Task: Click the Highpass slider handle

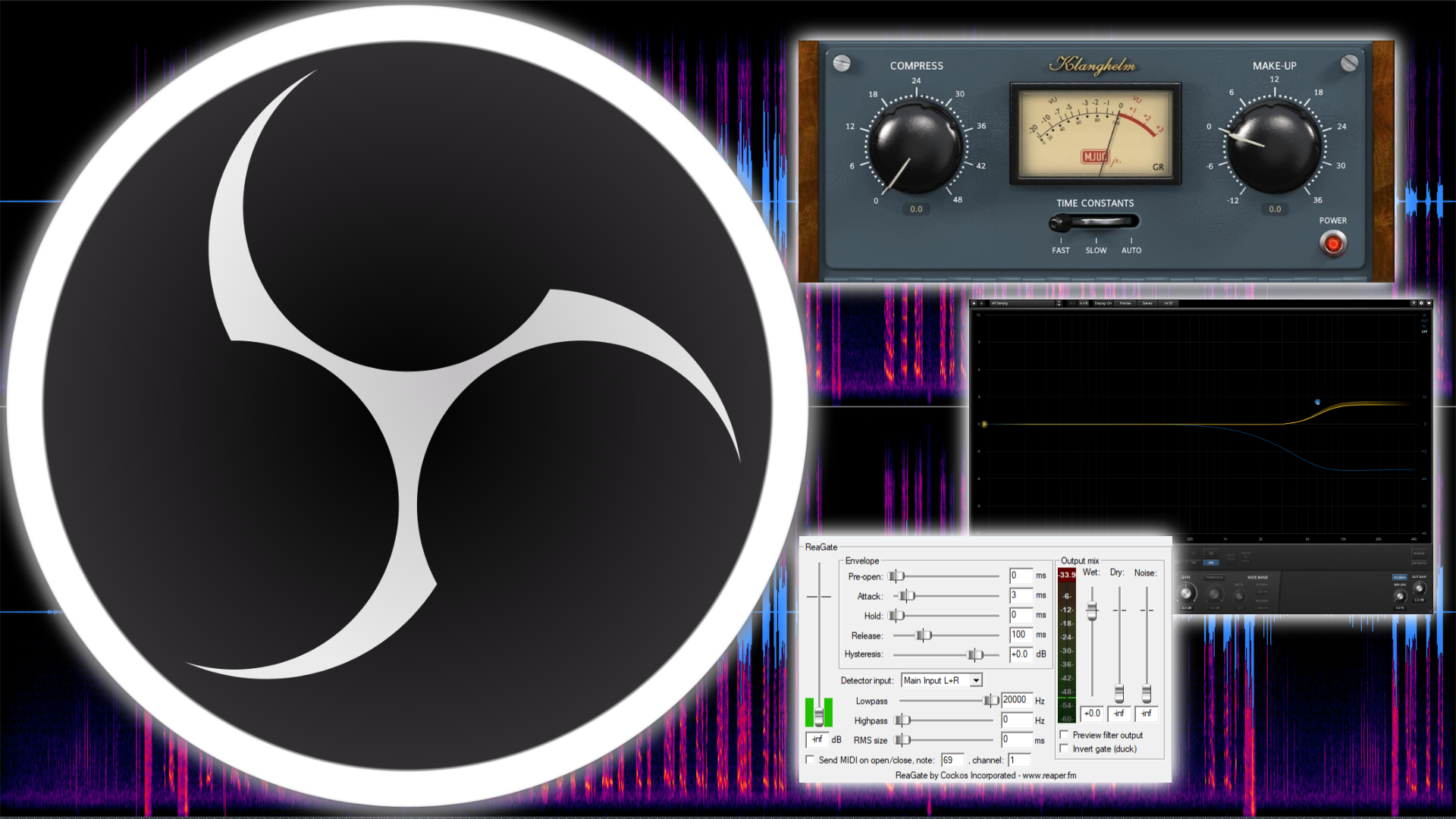Action: click(x=902, y=720)
